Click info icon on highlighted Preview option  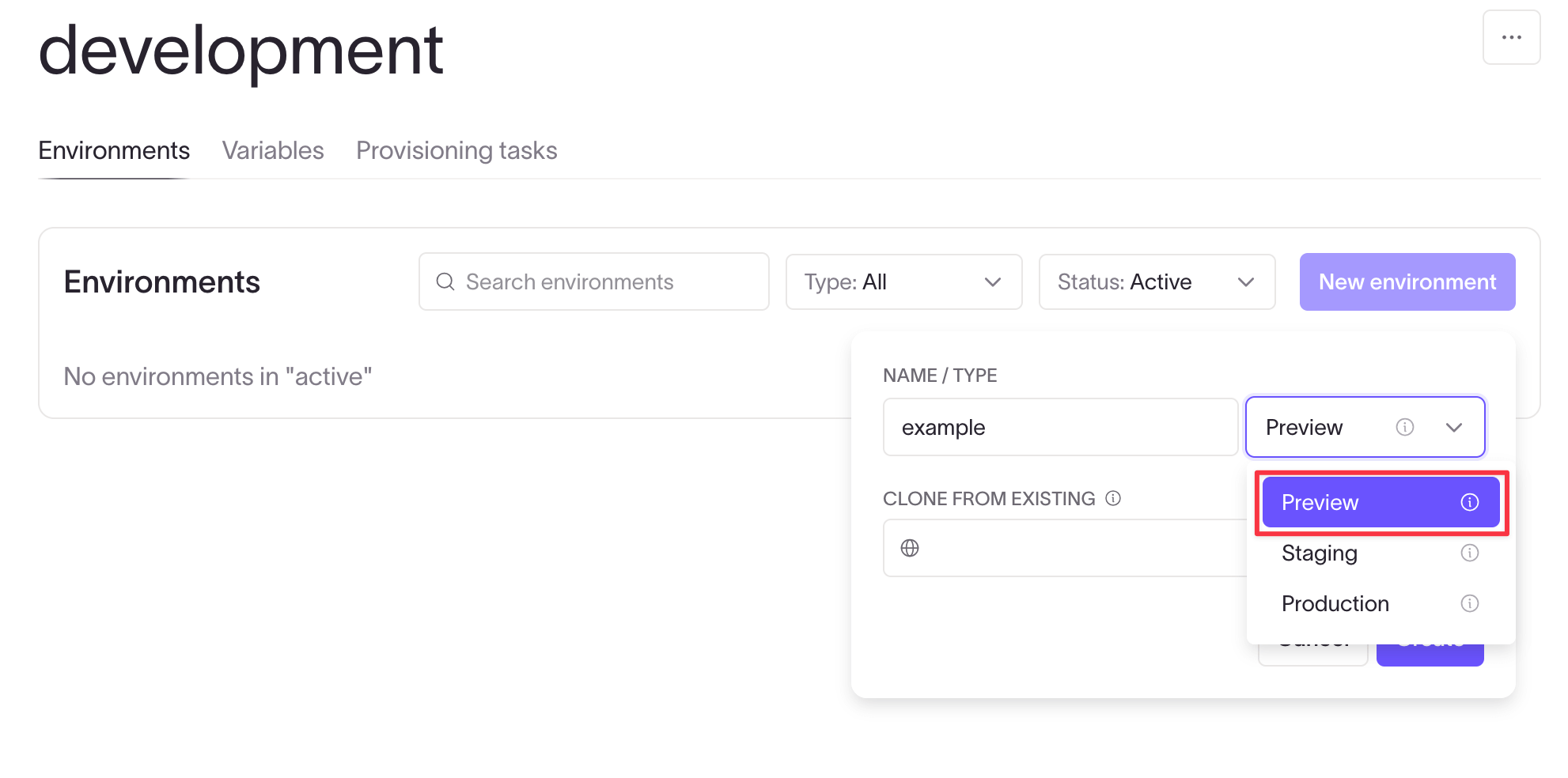pyautogui.click(x=1470, y=502)
